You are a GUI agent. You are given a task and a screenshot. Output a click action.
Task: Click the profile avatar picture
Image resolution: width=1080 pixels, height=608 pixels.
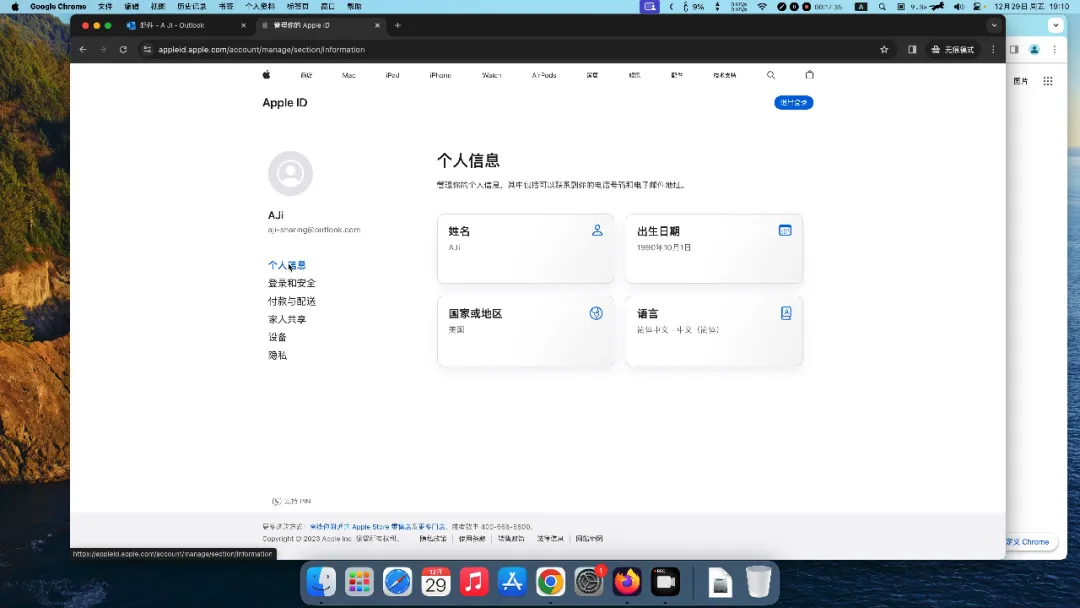(x=290, y=174)
